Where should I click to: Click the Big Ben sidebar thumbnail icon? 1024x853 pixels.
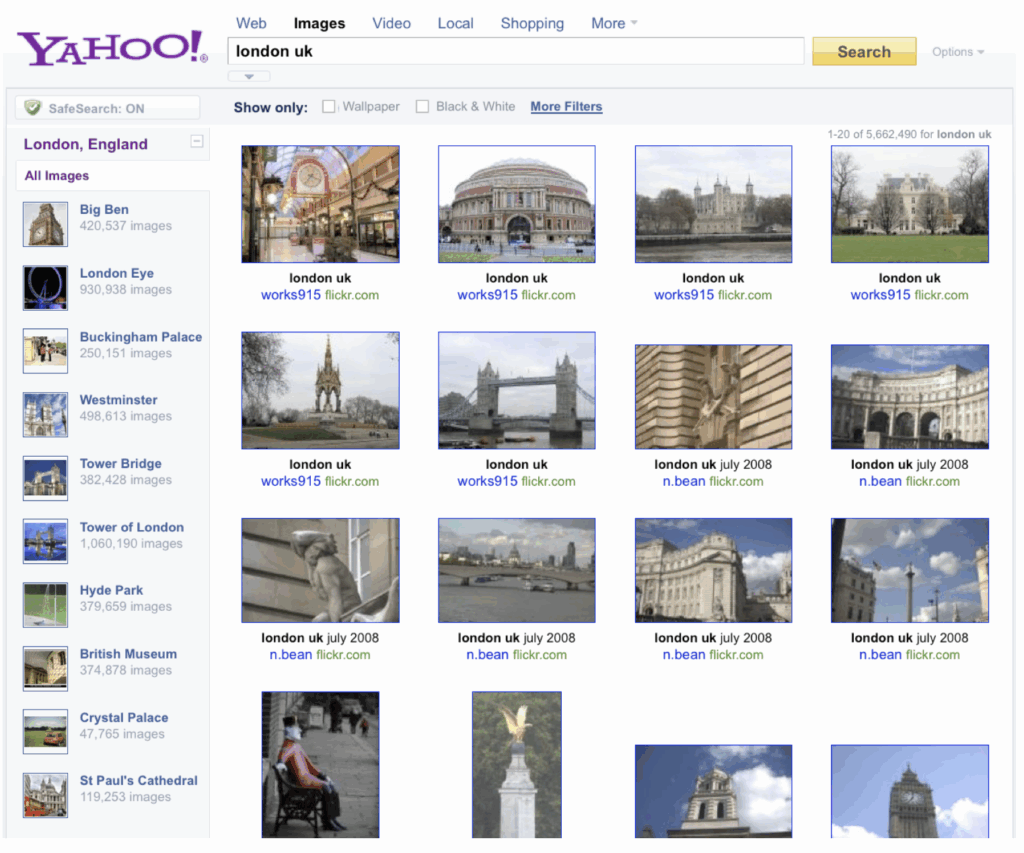(x=45, y=224)
